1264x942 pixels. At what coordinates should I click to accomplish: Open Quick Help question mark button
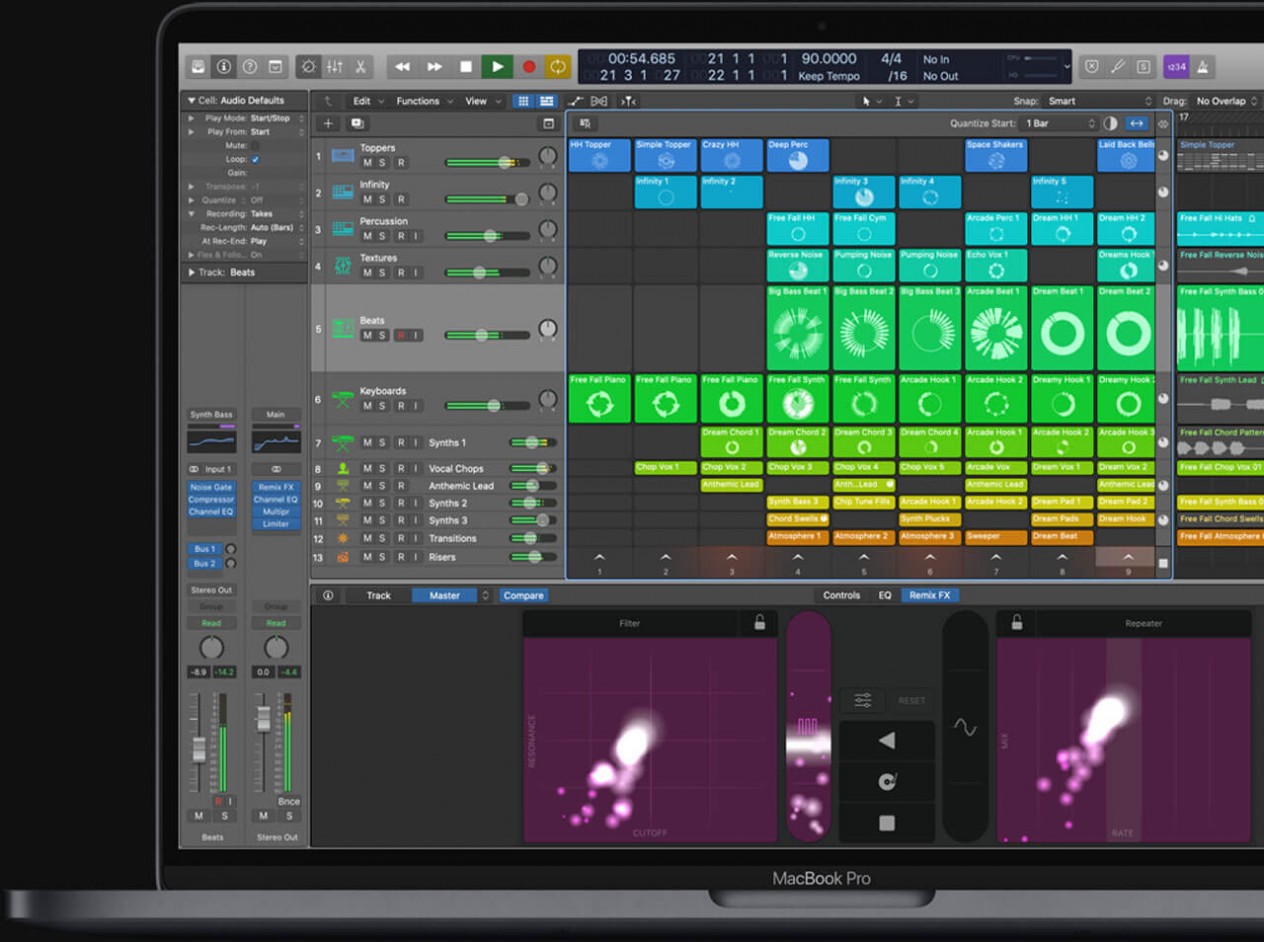[x=249, y=67]
